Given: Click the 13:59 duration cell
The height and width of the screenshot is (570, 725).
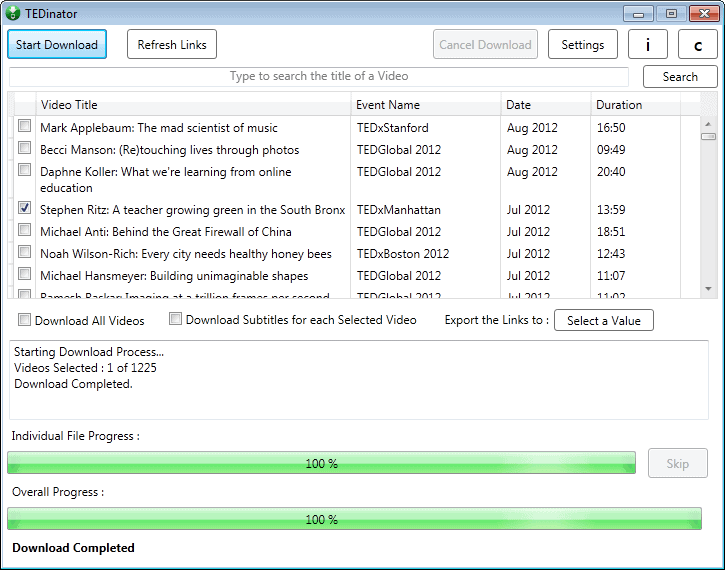Looking at the screenshot, I should 611,210.
